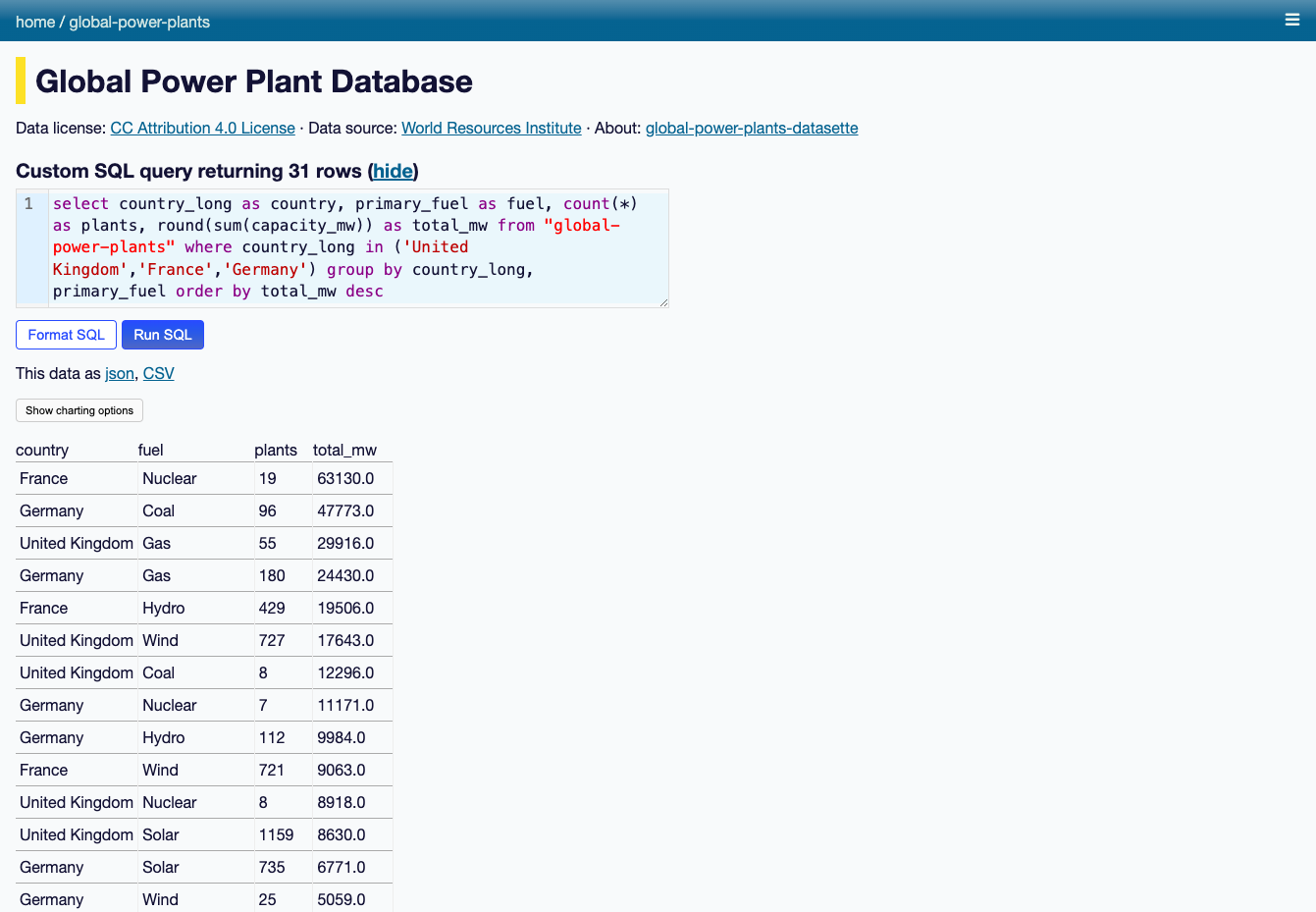Select the total_mw column header

coord(344,450)
